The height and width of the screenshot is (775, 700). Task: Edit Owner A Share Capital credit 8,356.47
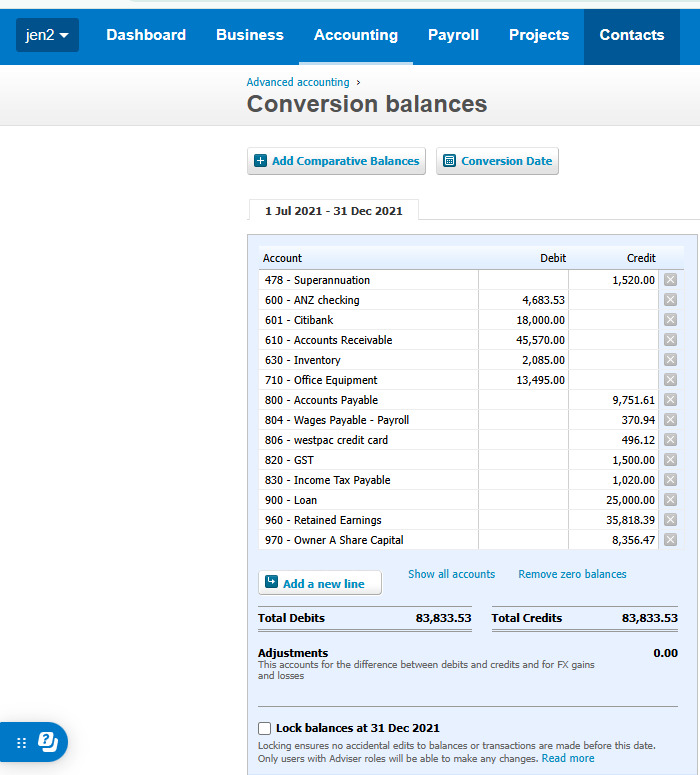613,540
